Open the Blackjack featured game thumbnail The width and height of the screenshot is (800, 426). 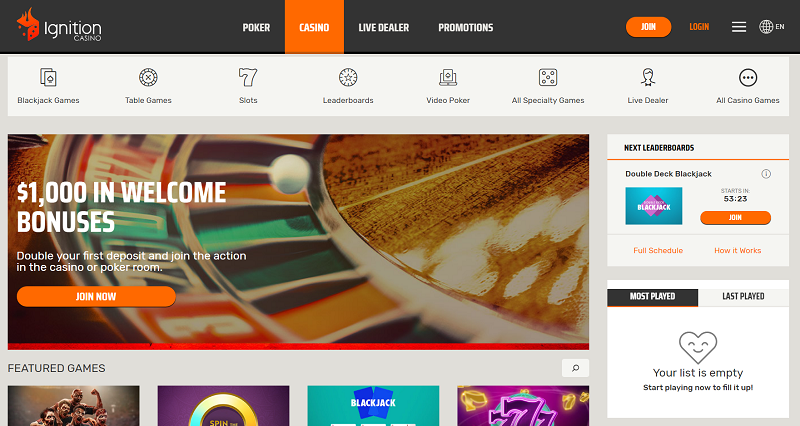point(373,406)
